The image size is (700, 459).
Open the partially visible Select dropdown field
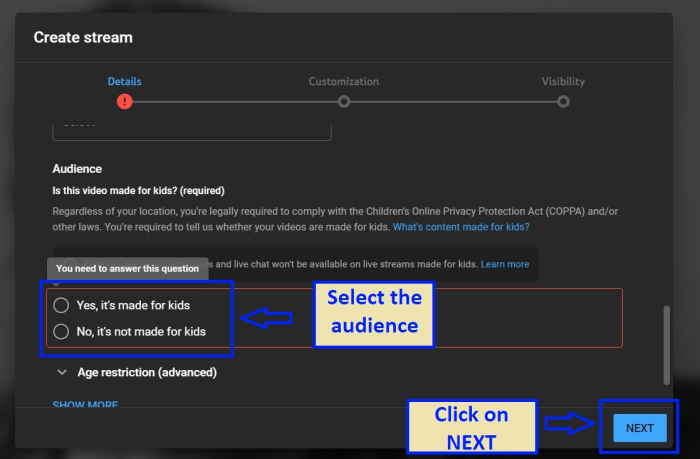point(192,132)
